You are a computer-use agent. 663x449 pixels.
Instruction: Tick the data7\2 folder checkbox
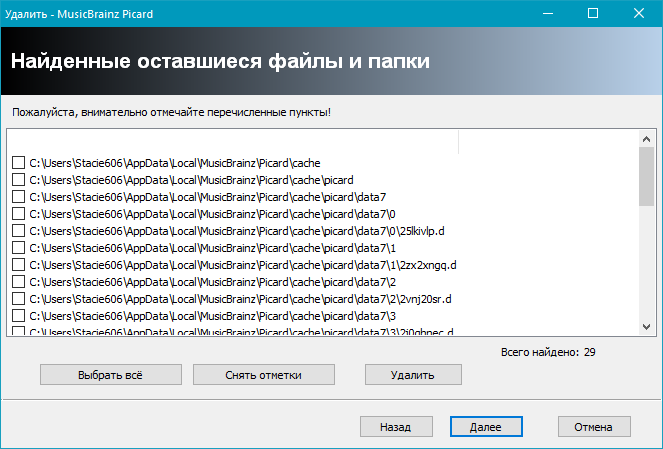point(18,282)
